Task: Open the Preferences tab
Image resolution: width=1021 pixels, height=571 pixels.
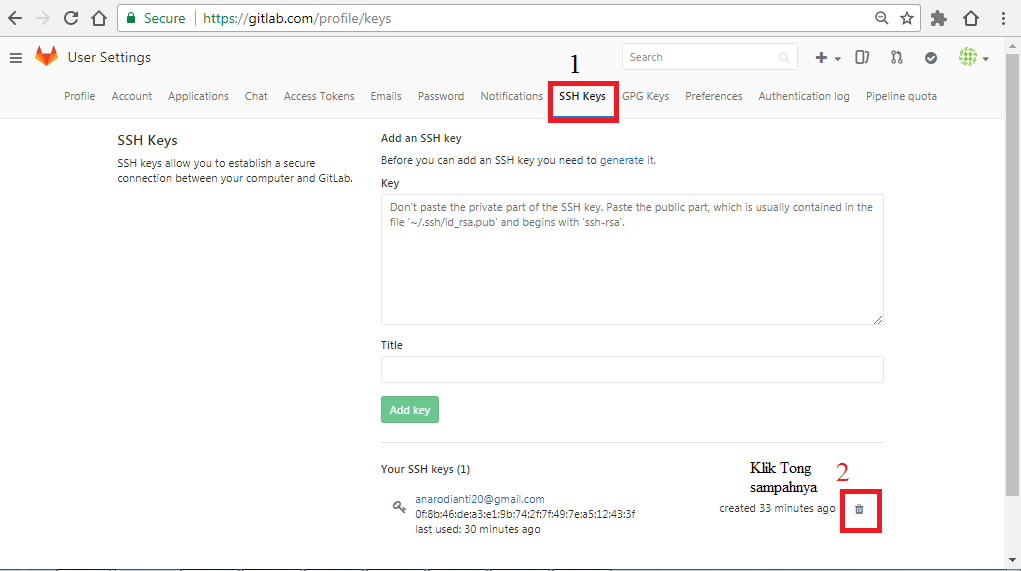Action: (x=714, y=96)
